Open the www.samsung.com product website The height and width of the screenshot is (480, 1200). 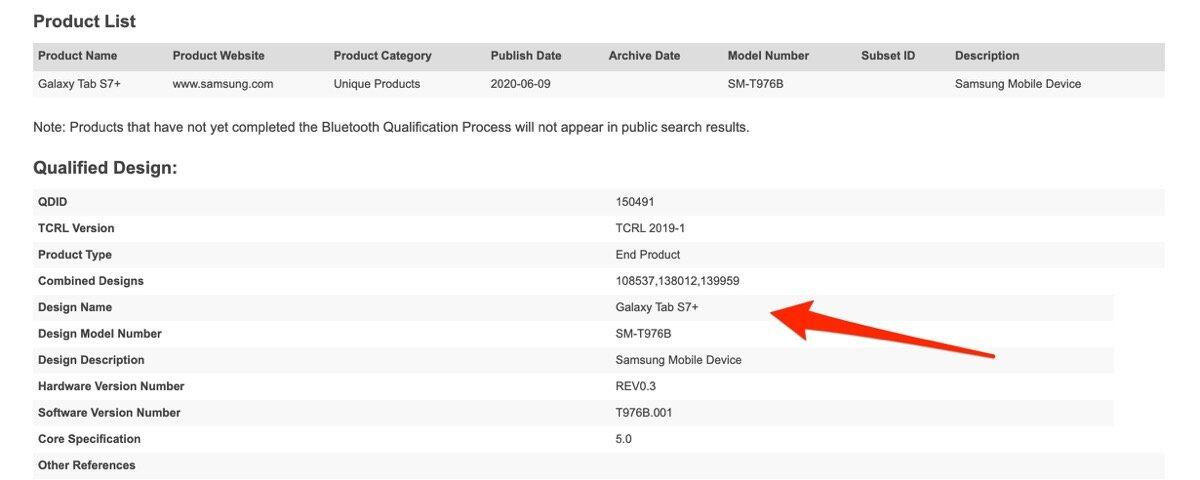pos(223,84)
